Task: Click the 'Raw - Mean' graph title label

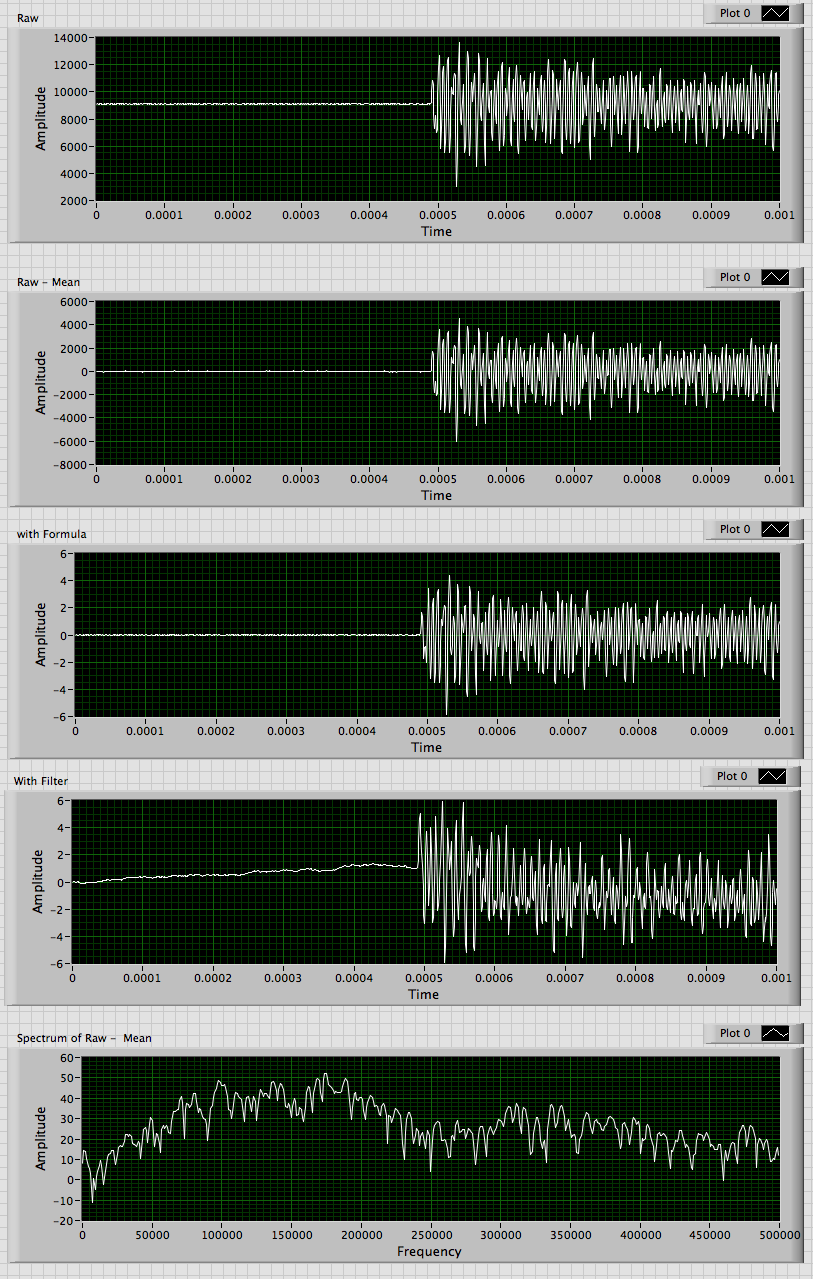Action: 49,282
